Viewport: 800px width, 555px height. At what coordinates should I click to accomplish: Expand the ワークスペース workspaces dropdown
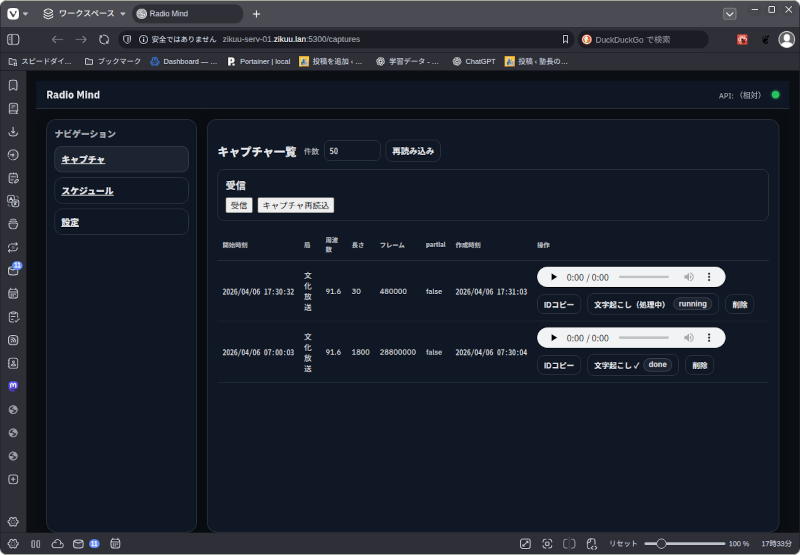[x=84, y=14]
